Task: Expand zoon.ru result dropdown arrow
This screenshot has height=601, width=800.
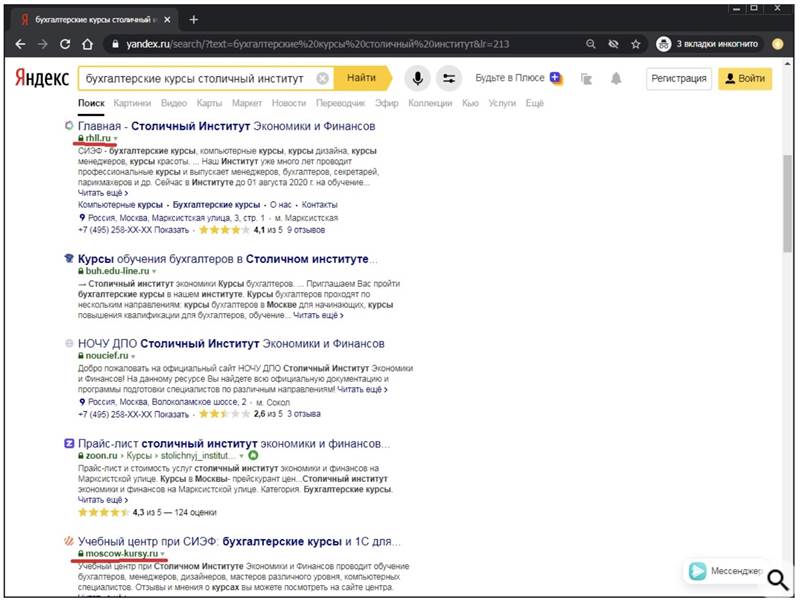Action: click(241, 456)
